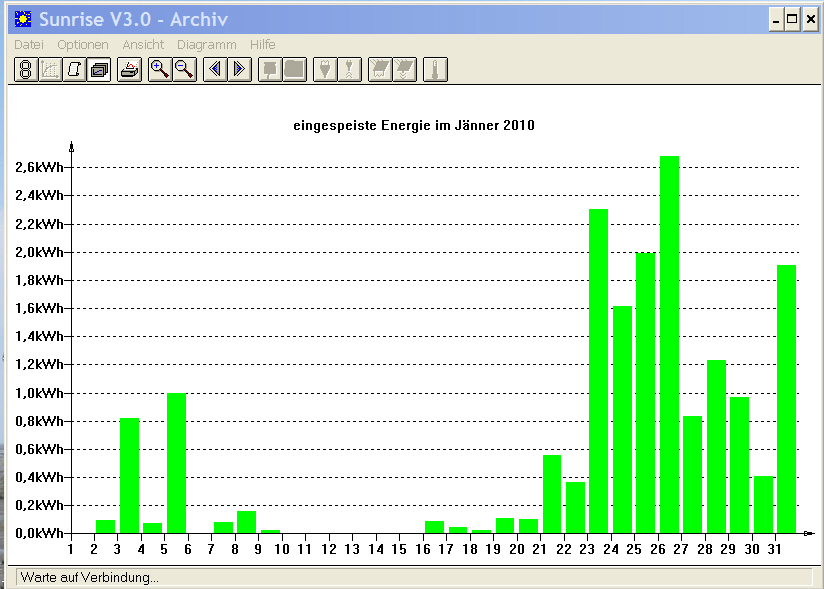This screenshot has height=589, width=824.
Task: Click the x-axis day label '26'
Action: (x=657, y=549)
